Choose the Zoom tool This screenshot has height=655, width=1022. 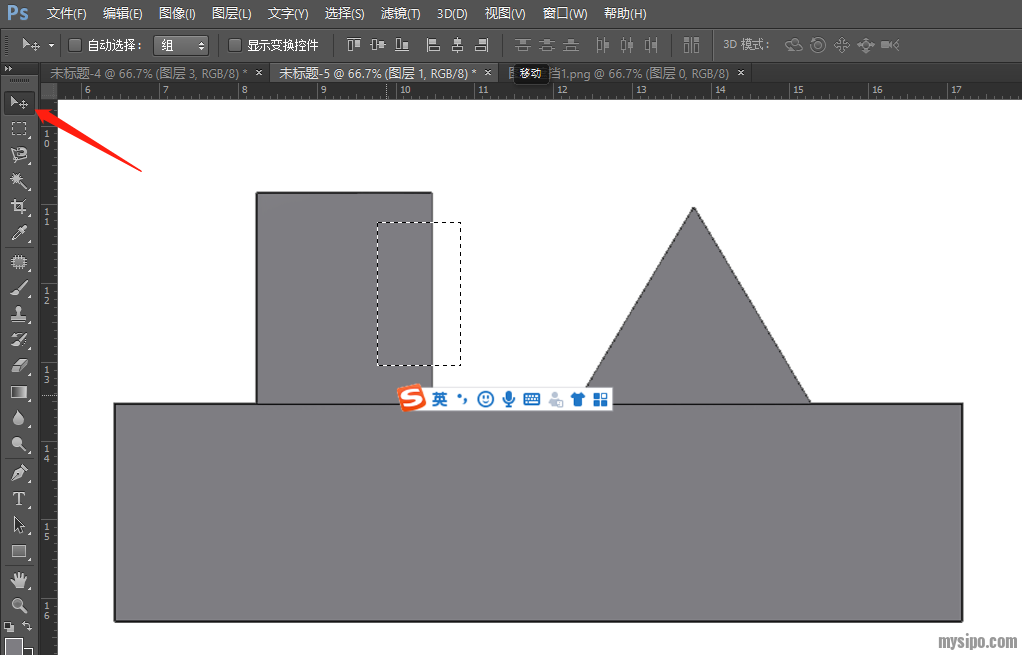click(19, 606)
